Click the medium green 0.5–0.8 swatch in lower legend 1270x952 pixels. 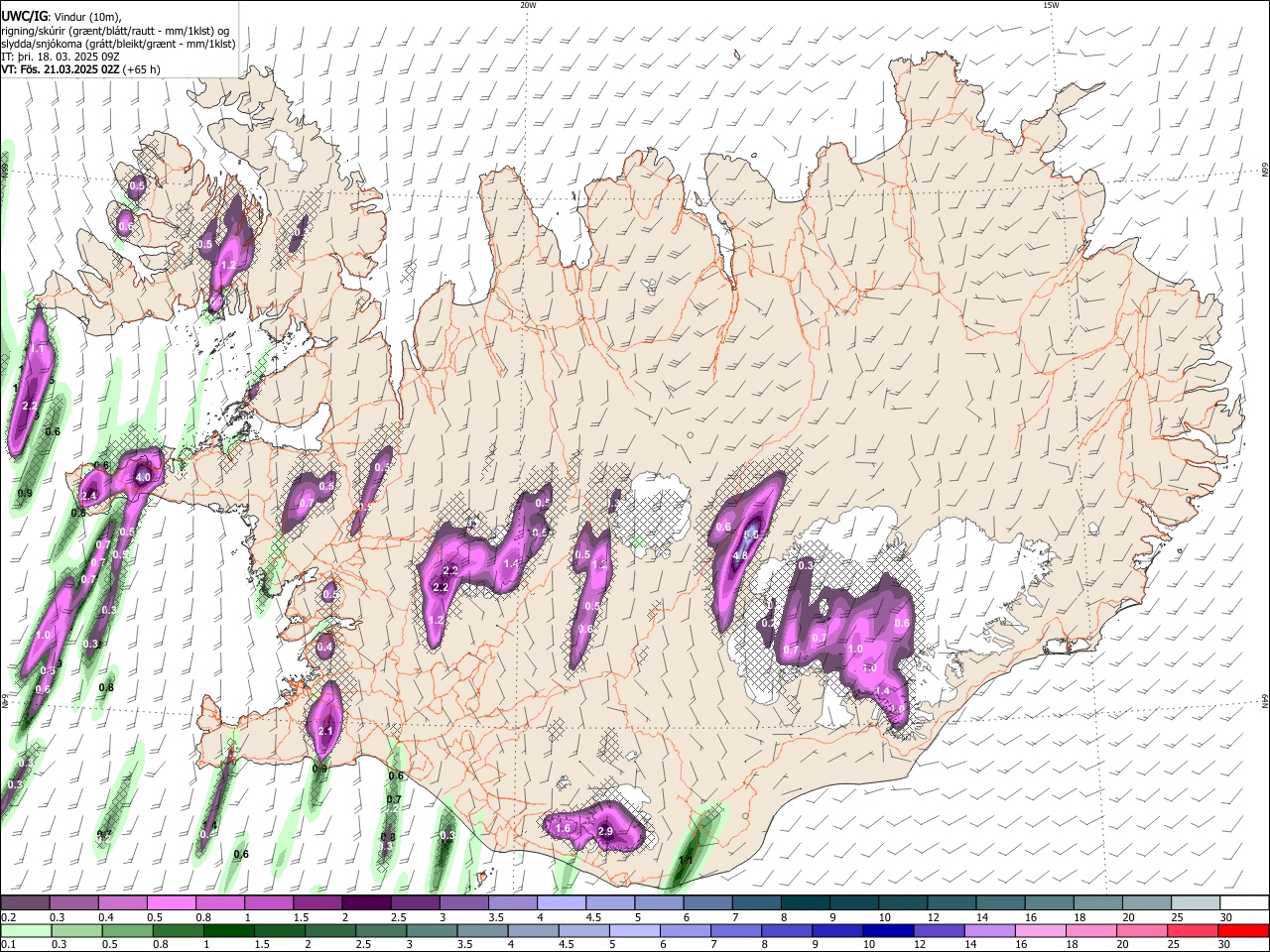(x=127, y=930)
